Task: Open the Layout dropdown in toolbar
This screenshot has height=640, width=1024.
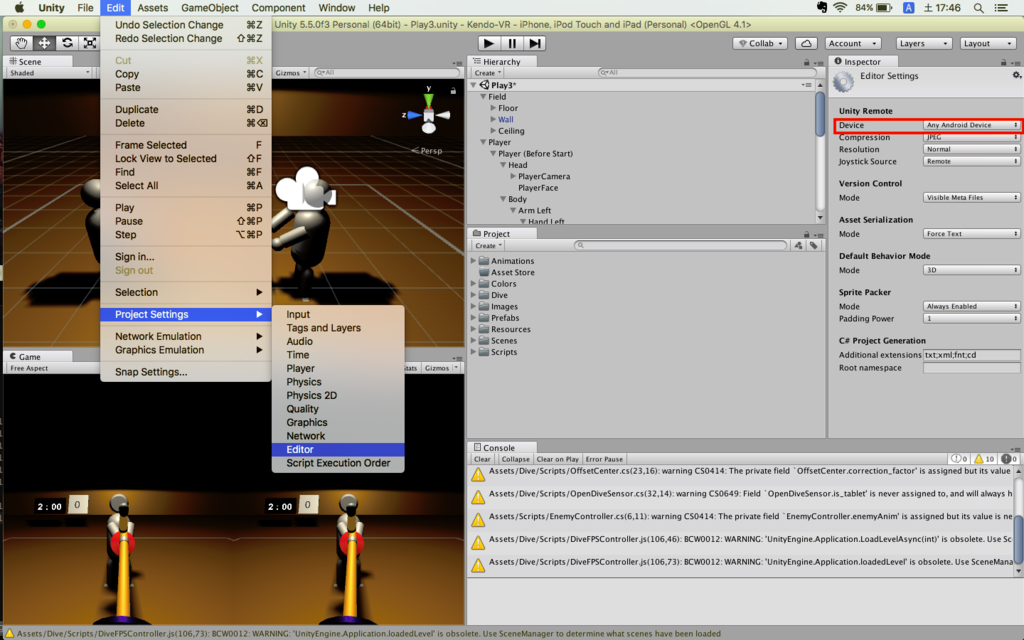Action: [x=987, y=43]
